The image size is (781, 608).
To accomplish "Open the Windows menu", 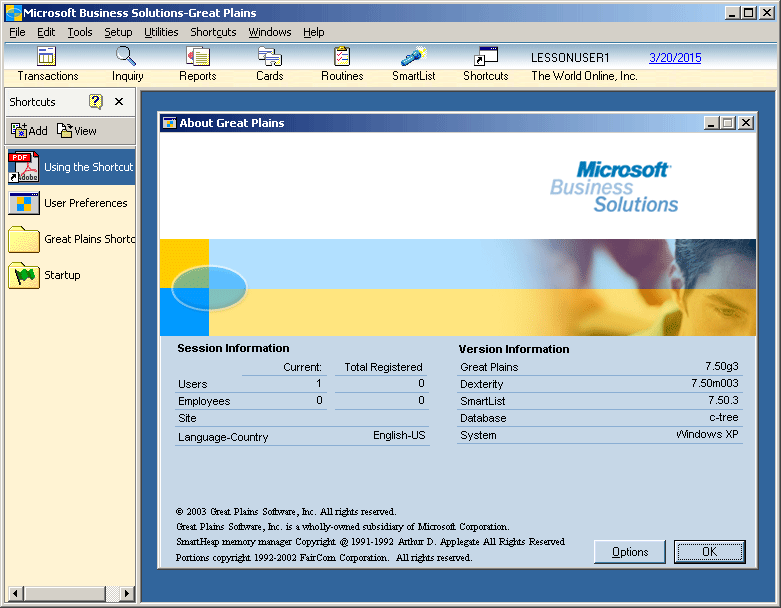I will 269,32.
